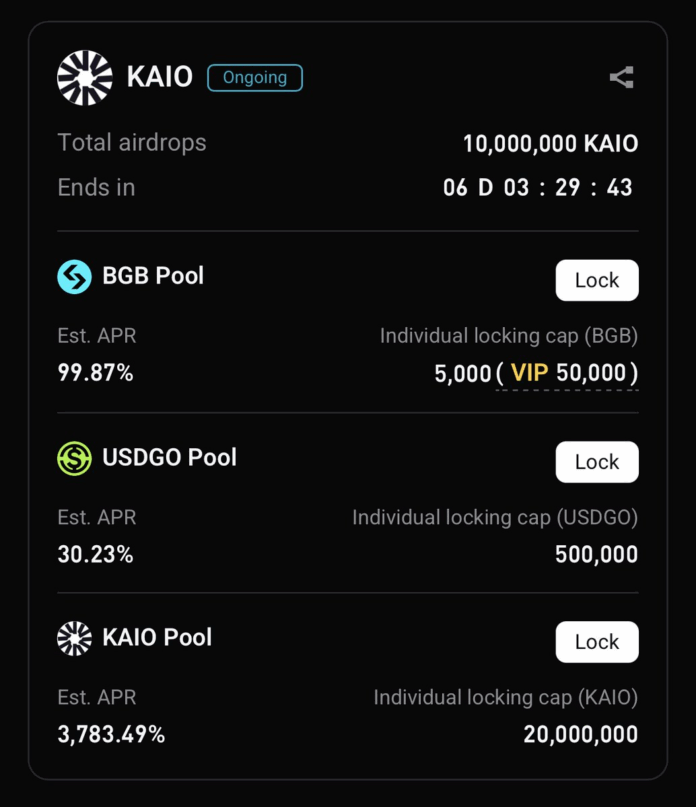
Task: Lock tokens in the BGB Pool
Action: [597, 280]
